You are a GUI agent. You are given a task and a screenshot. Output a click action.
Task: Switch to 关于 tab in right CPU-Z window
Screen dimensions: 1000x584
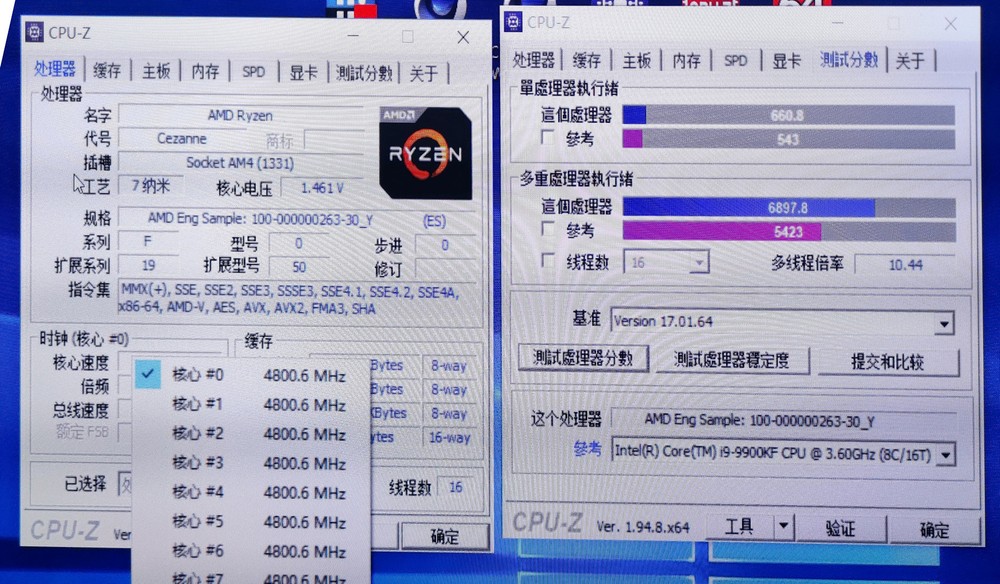(909, 61)
